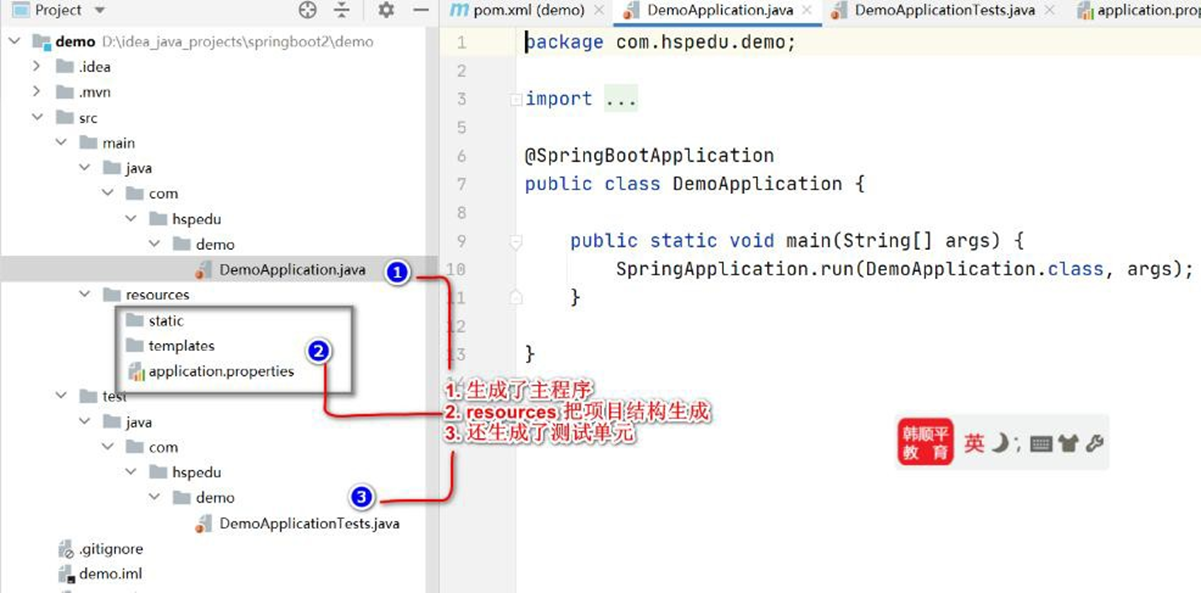The width and height of the screenshot is (1201, 593).
Task: Toggle the input method 英 language indicator
Action: [x=973, y=443]
